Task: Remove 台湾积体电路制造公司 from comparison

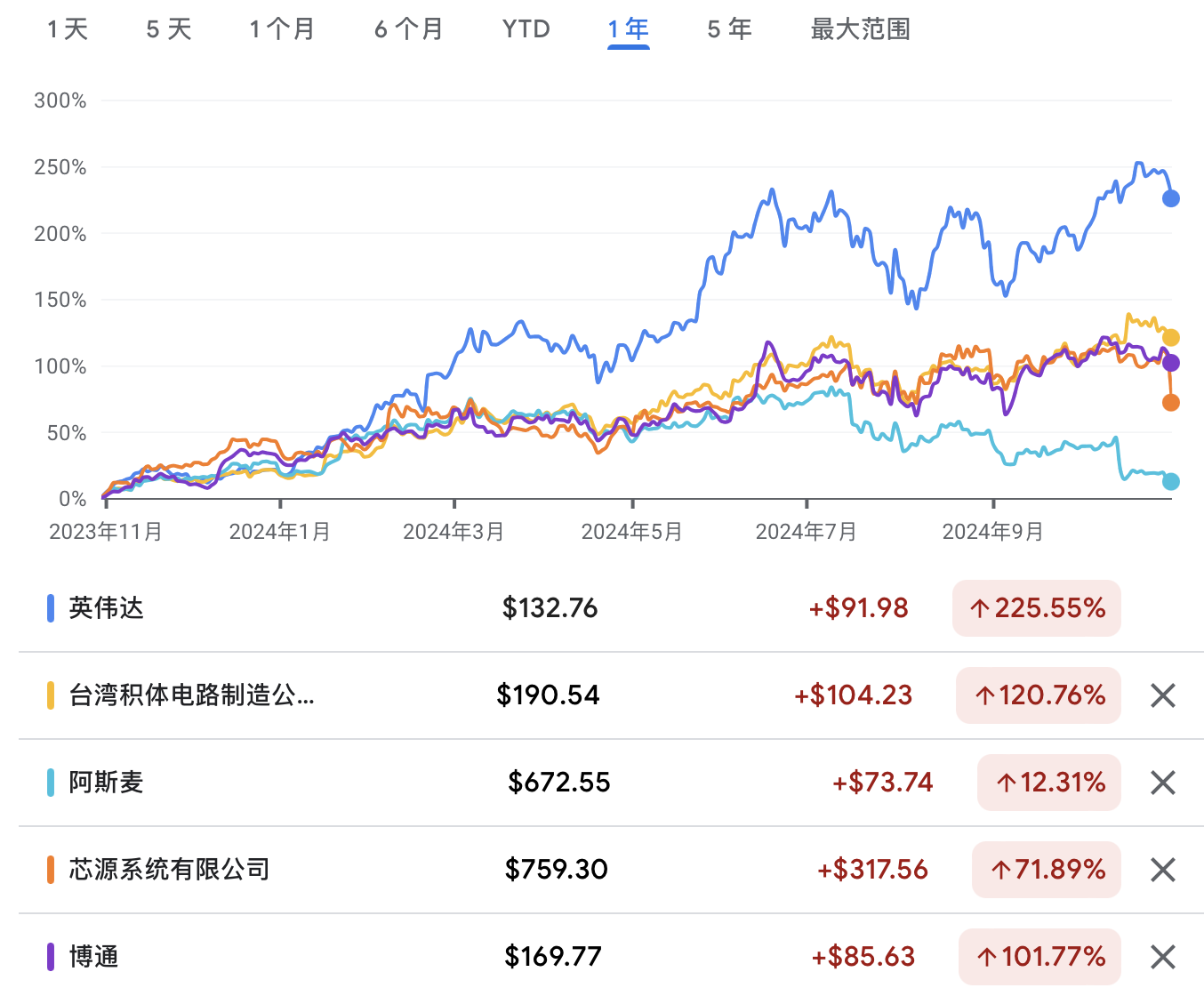Action: (1163, 695)
